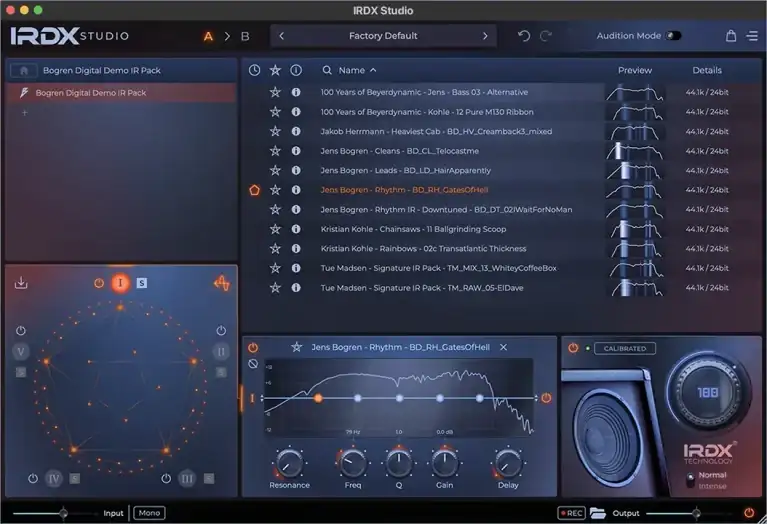Click the Resonance knob
This screenshot has width=767, height=524.
289,463
